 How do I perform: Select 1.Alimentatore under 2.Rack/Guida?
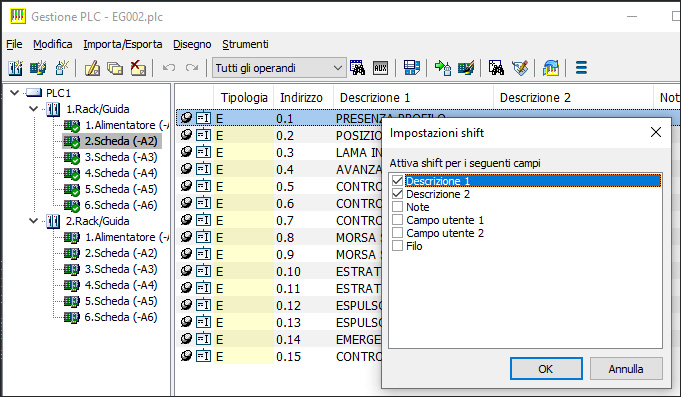(x=126, y=237)
